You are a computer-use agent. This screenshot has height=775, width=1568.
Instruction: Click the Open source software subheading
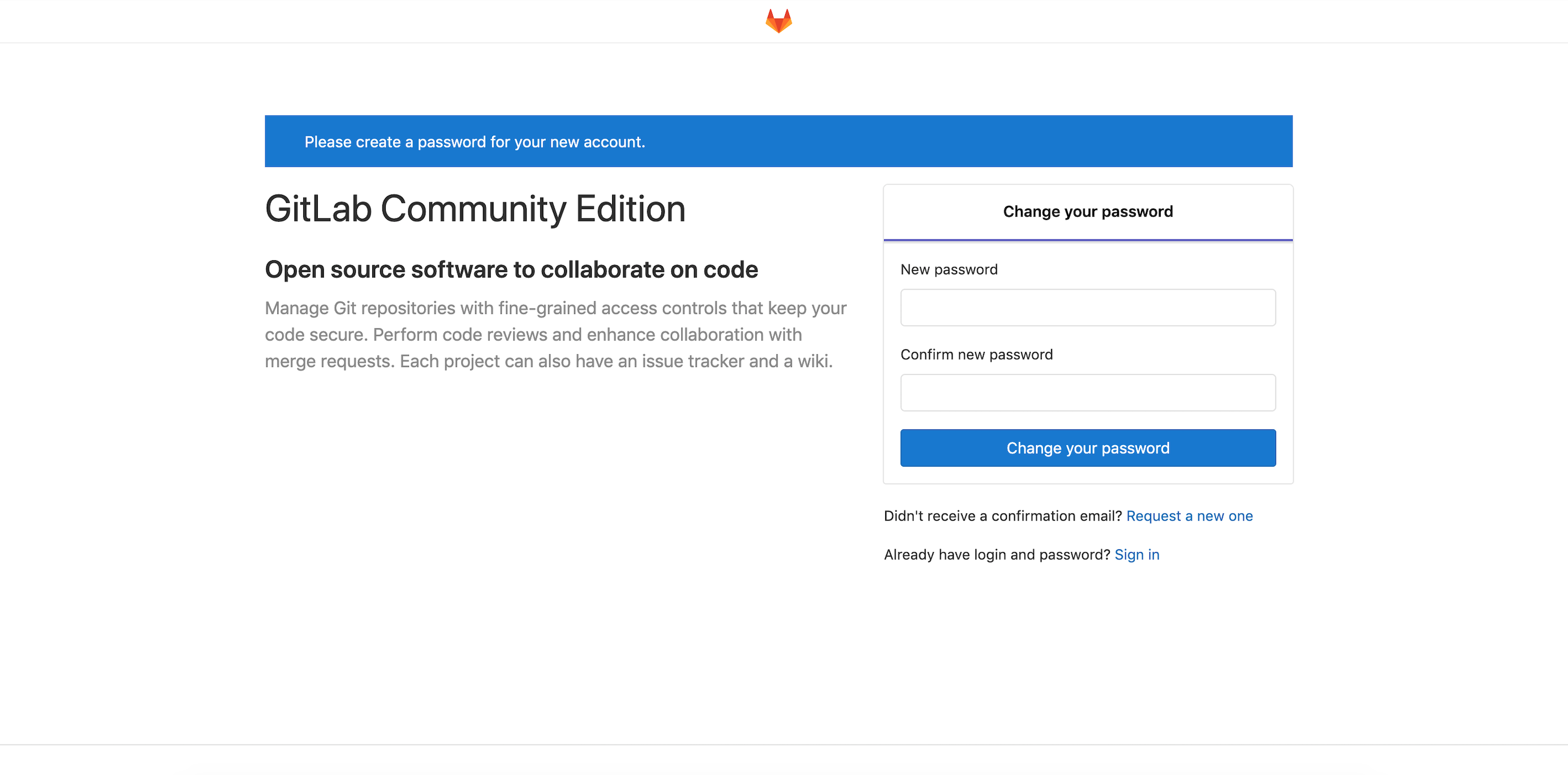click(x=511, y=270)
